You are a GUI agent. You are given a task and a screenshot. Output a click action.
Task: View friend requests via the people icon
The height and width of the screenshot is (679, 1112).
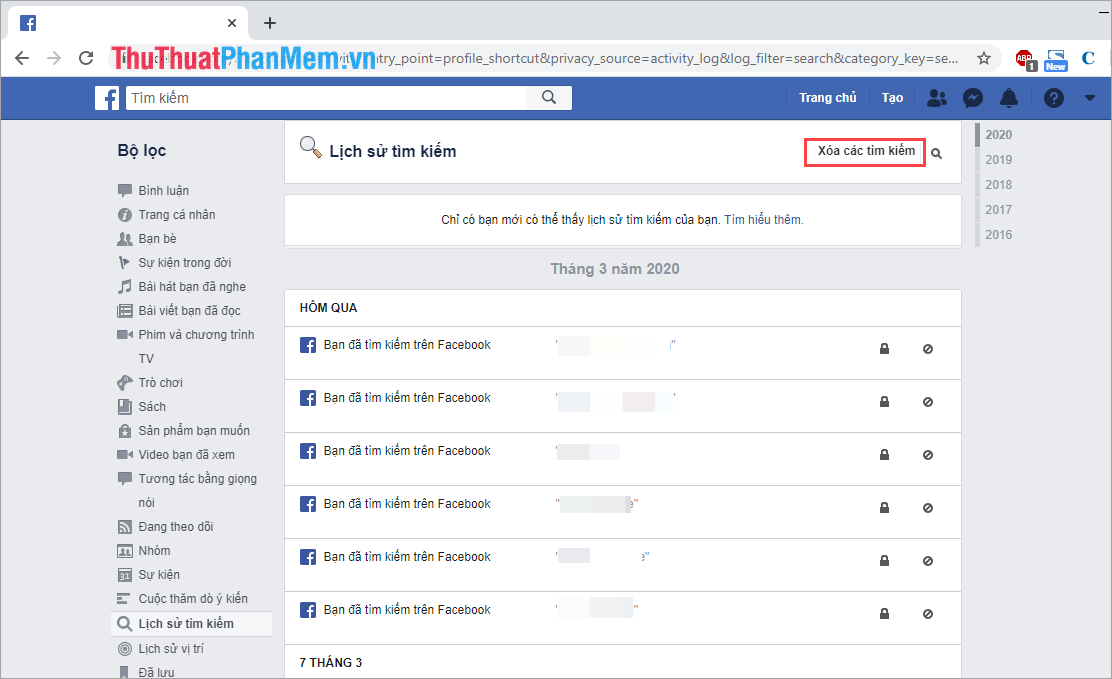(937, 97)
